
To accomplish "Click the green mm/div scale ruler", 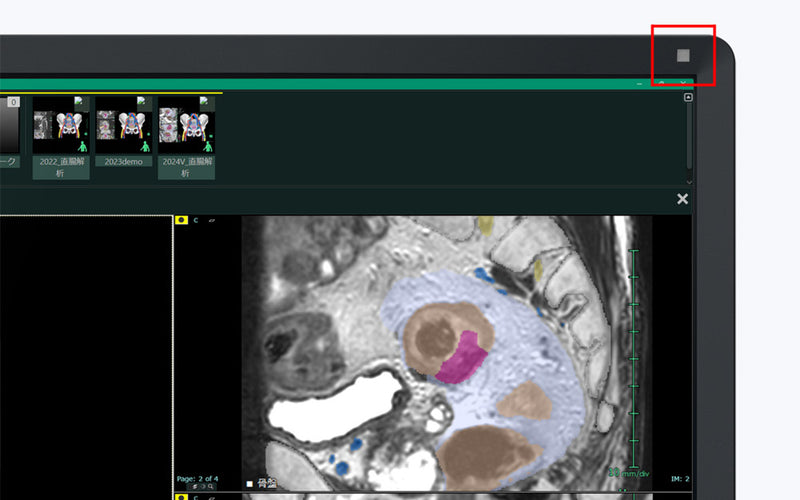I will (x=632, y=350).
